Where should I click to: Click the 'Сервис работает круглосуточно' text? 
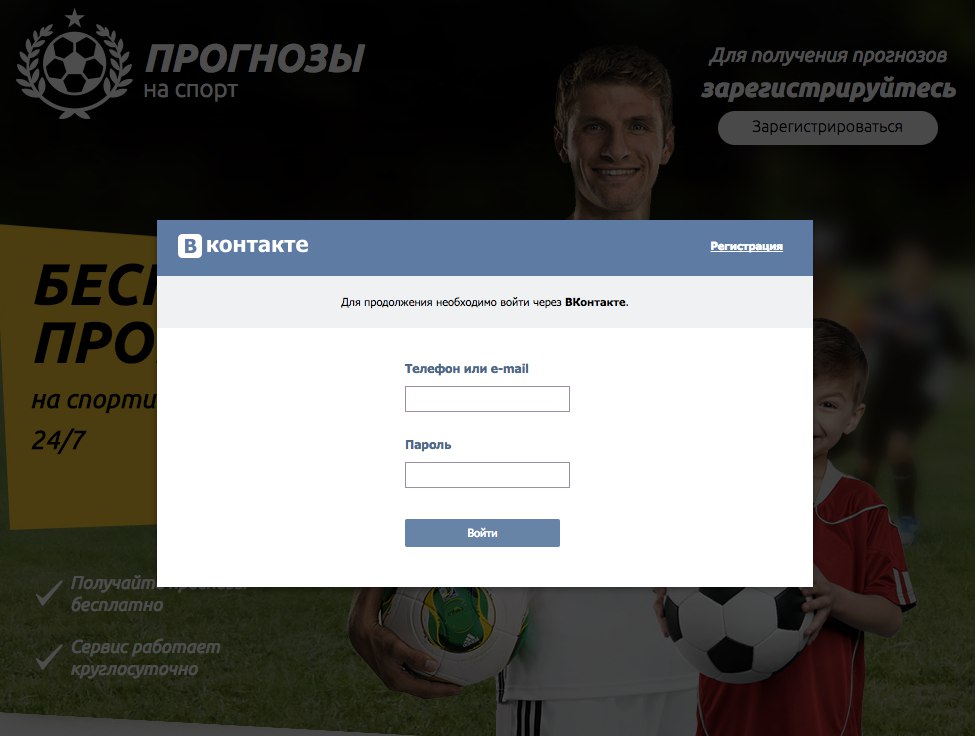(145, 658)
